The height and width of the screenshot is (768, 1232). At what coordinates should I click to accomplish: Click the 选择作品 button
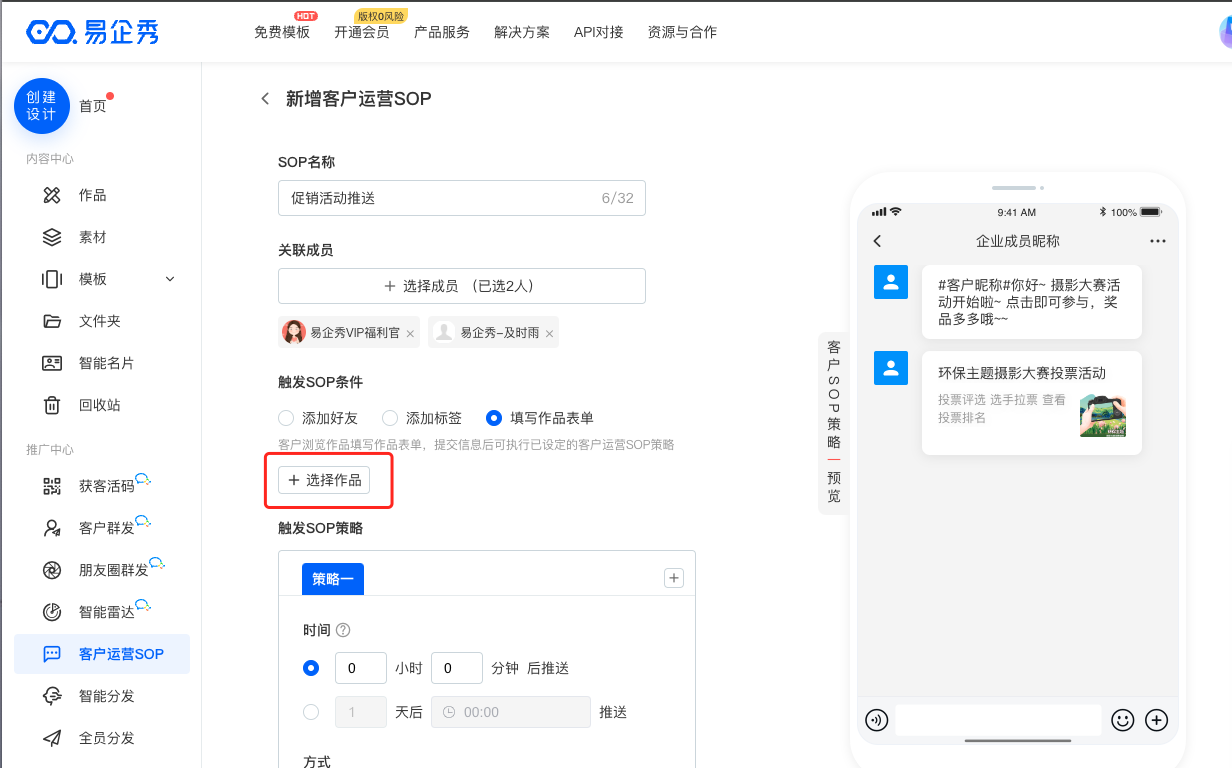[324, 480]
